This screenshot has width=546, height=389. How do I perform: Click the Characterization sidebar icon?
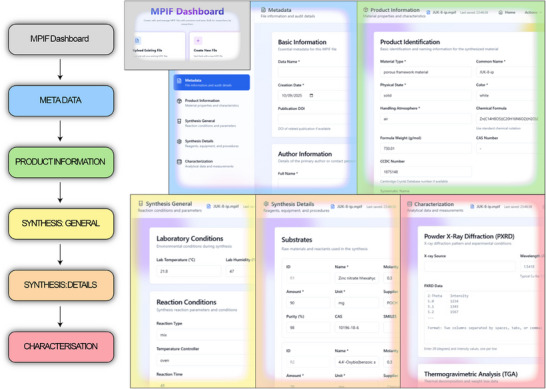[179, 162]
